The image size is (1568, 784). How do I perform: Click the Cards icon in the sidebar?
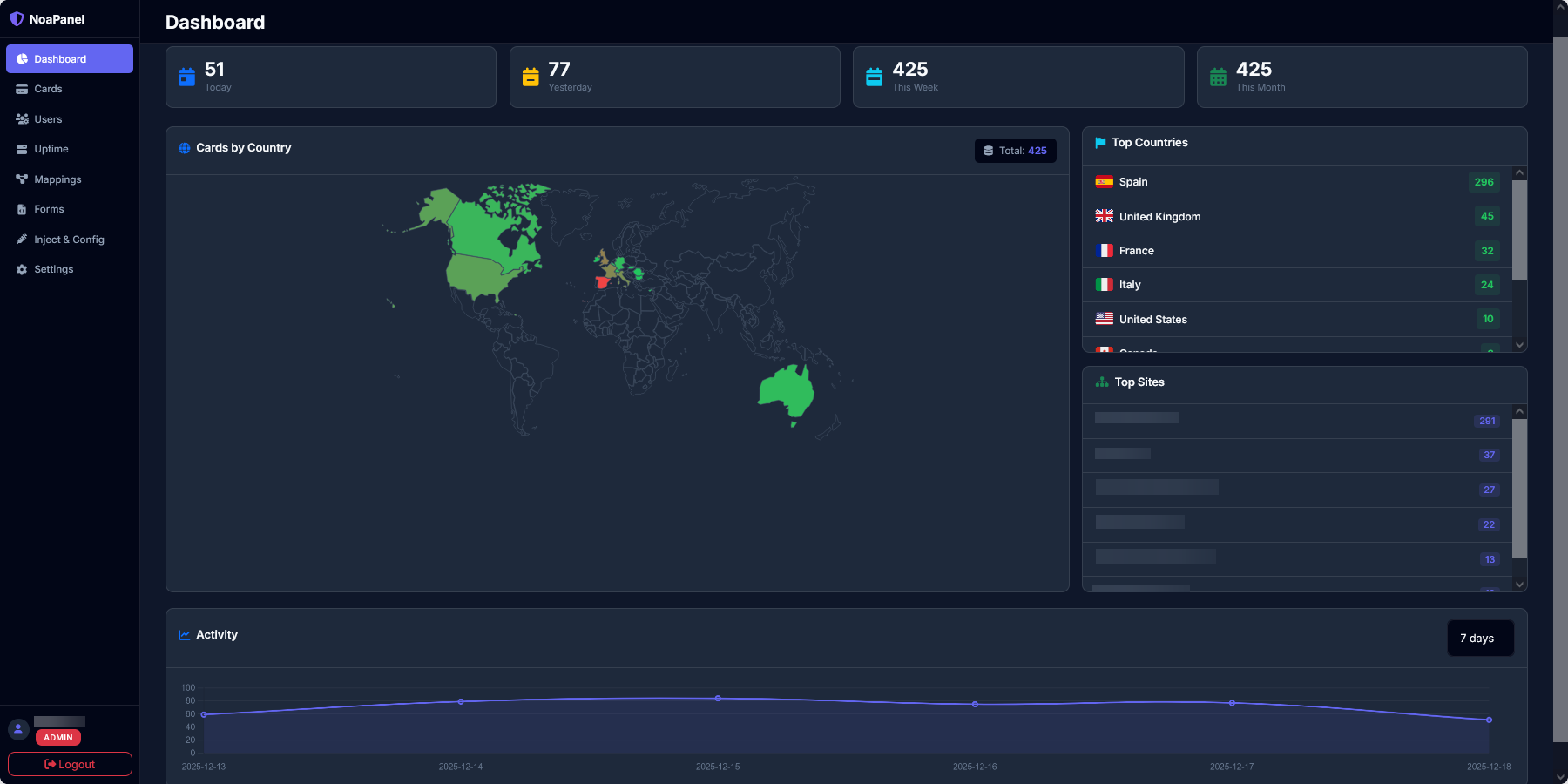click(22, 89)
